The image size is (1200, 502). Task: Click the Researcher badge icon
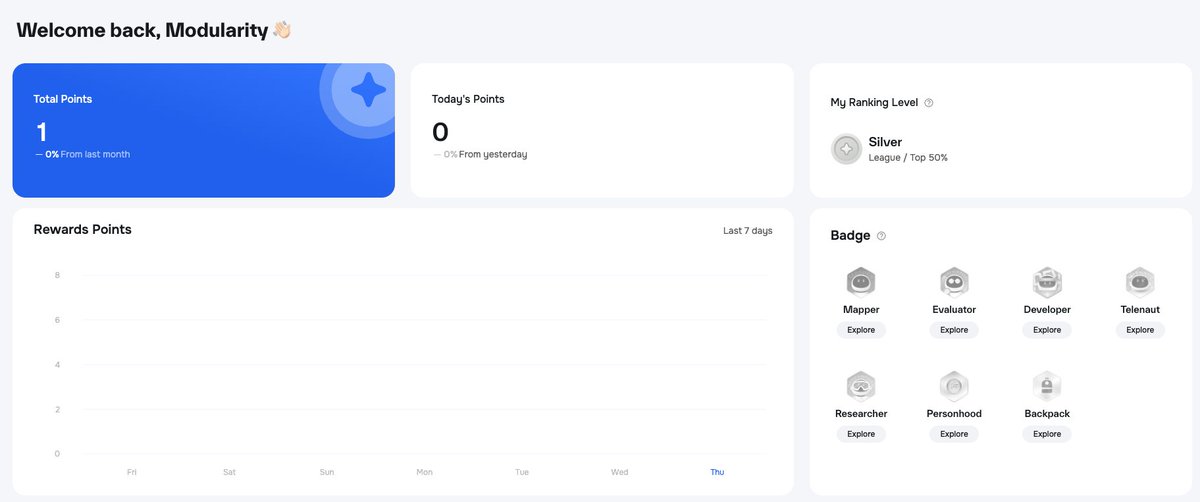(x=861, y=386)
